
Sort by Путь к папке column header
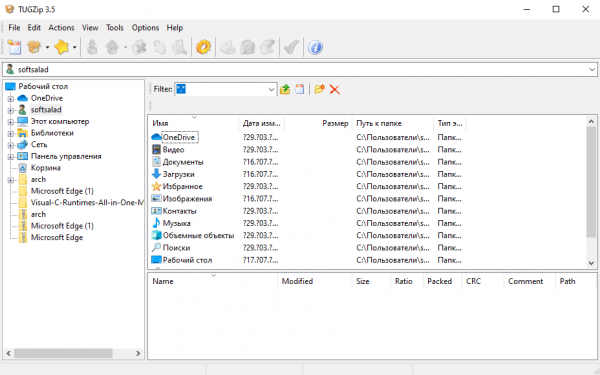click(393, 123)
